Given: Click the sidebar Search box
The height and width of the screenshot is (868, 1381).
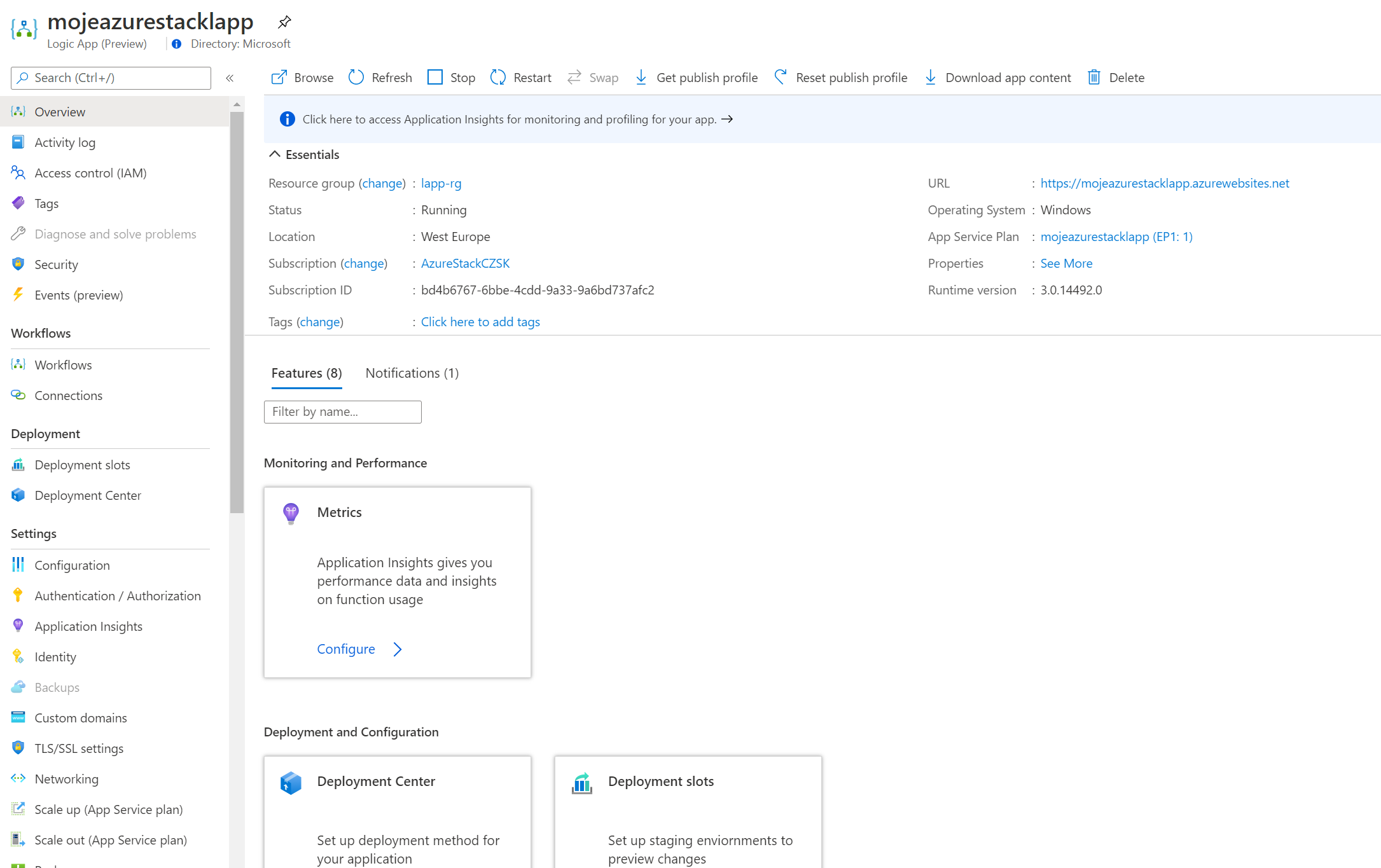Looking at the screenshot, I should (111, 78).
